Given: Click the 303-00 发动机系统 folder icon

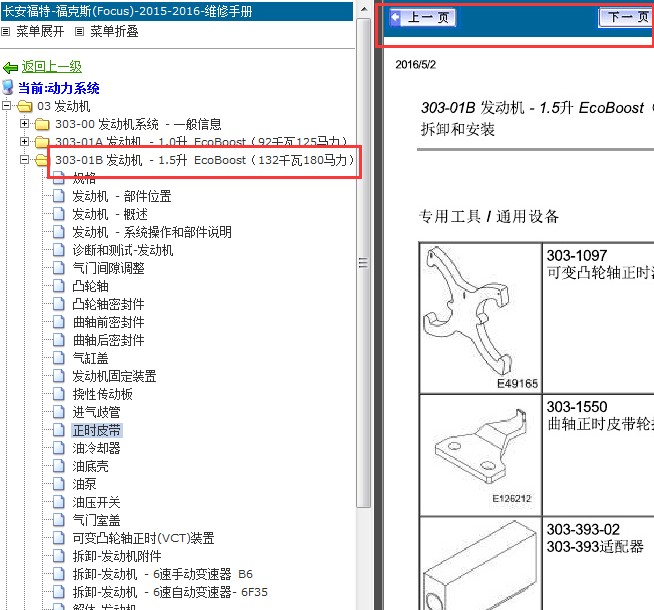Looking at the screenshot, I should (43, 124).
